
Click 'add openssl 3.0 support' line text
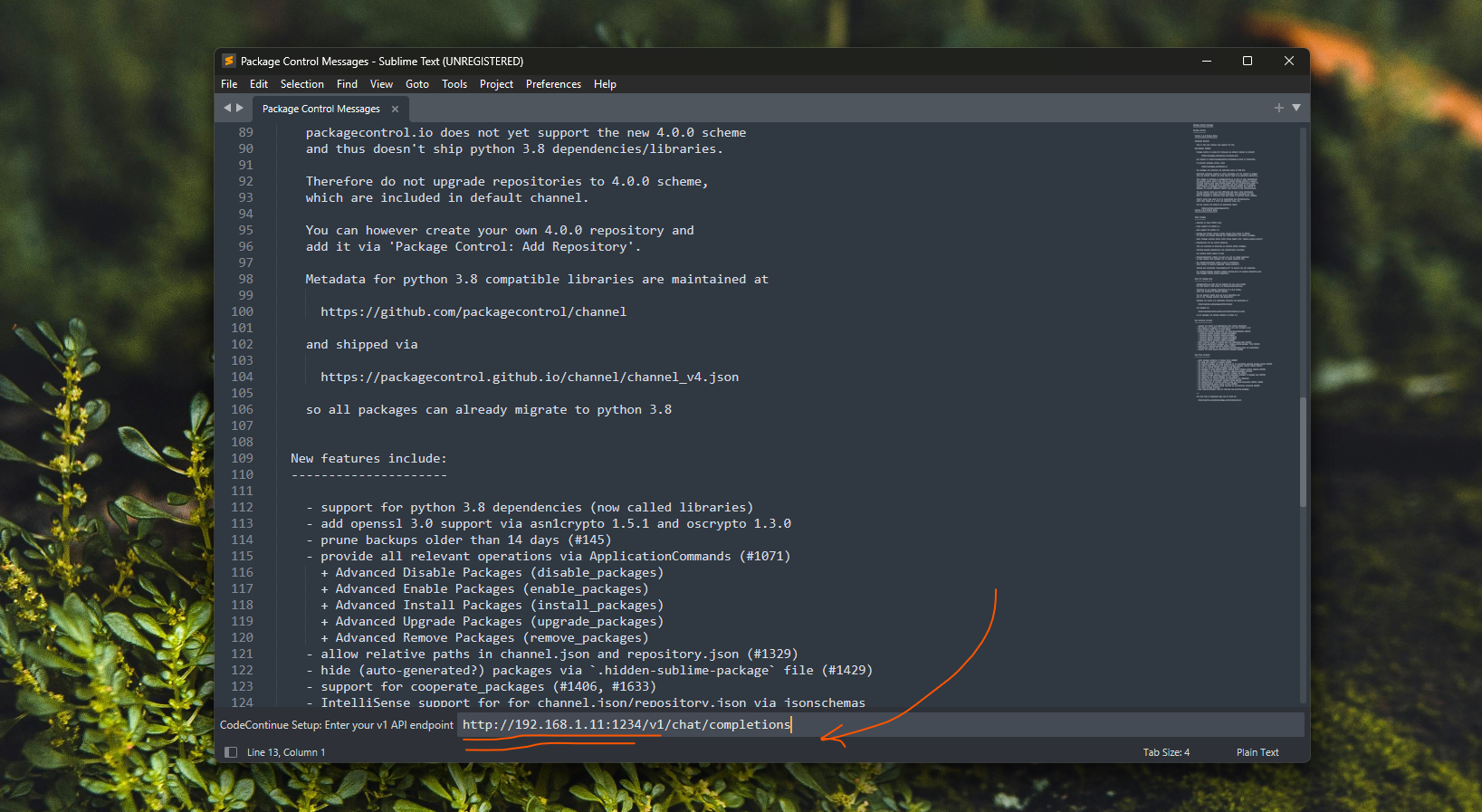549,523
